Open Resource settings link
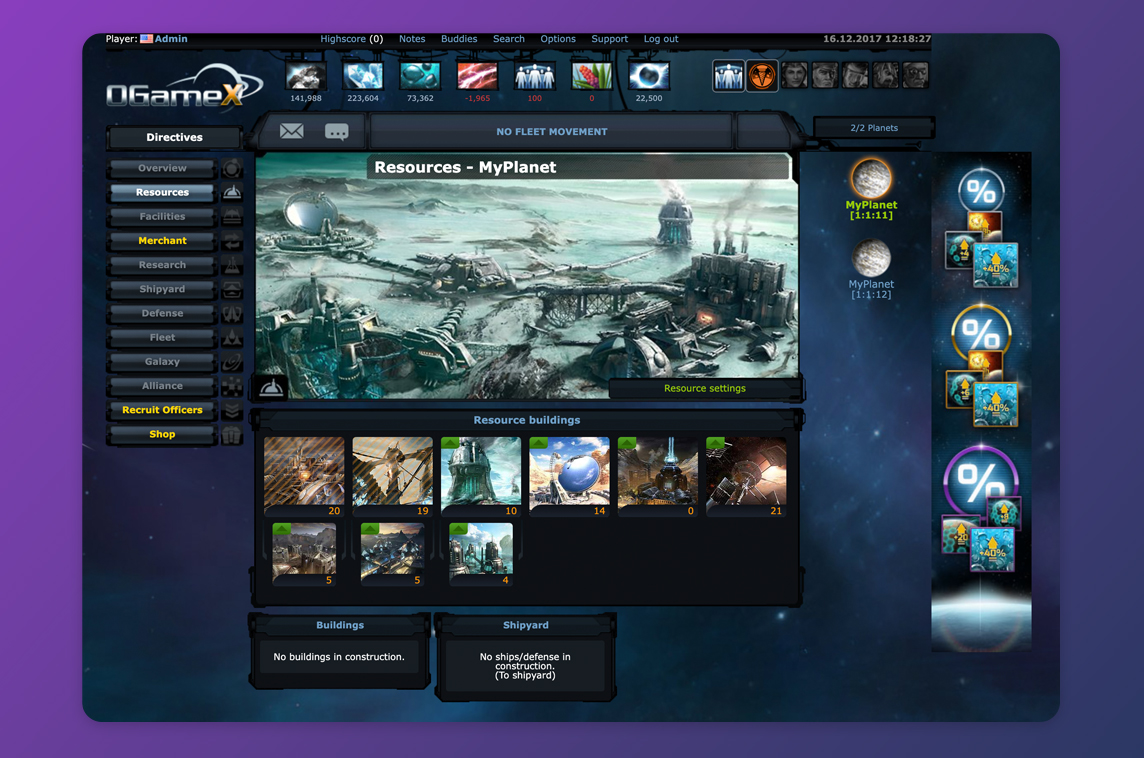 point(705,388)
